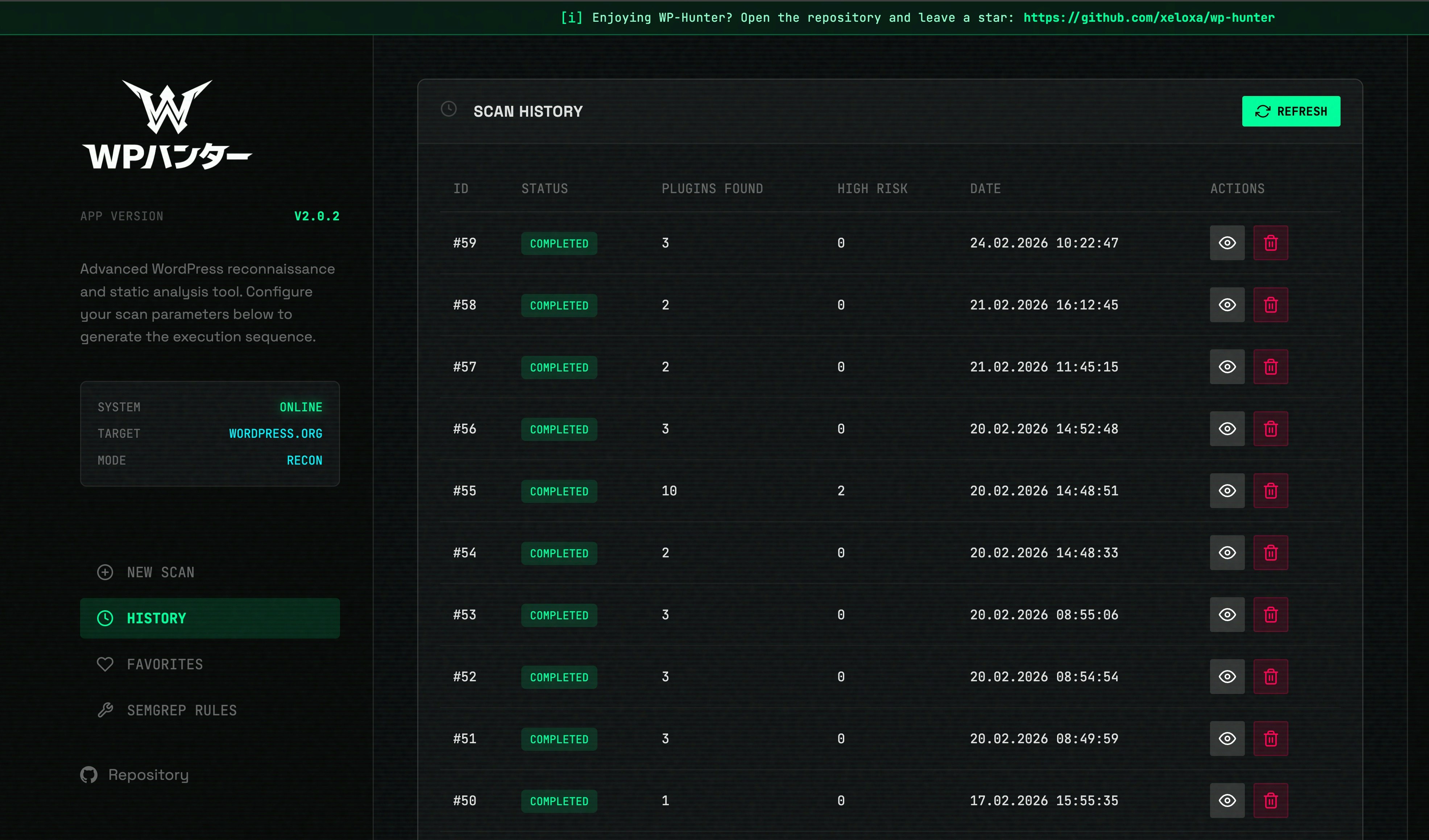
Task: Delete scan #55 with its trash icon
Action: (x=1270, y=490)
